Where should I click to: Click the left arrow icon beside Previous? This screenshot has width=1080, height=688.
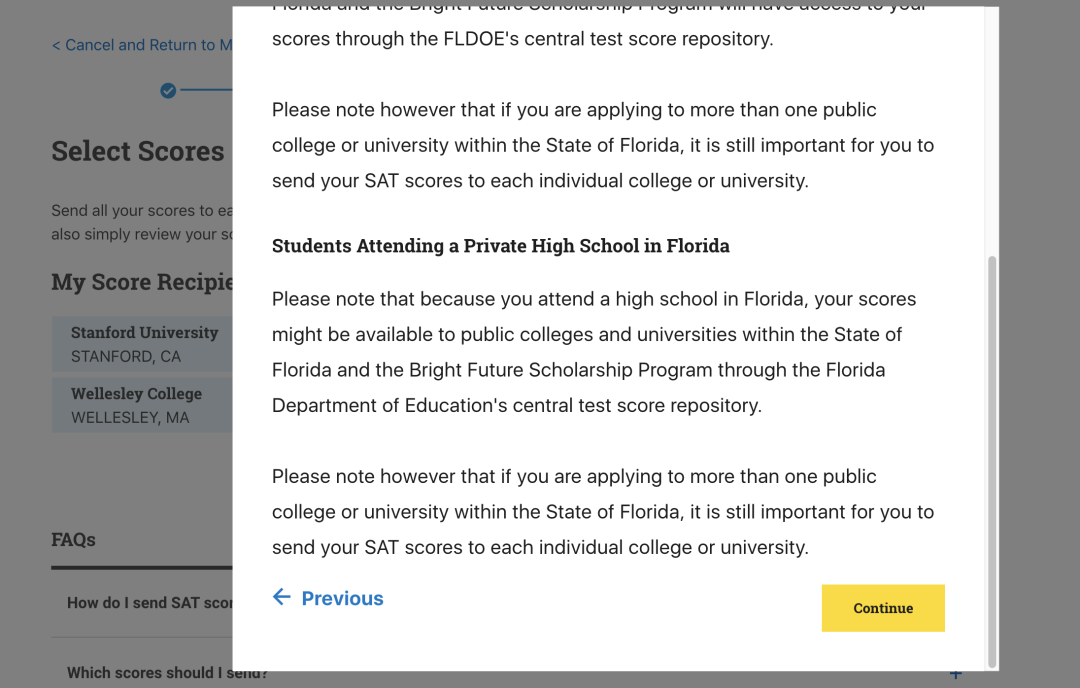click(x=282, y=597)
